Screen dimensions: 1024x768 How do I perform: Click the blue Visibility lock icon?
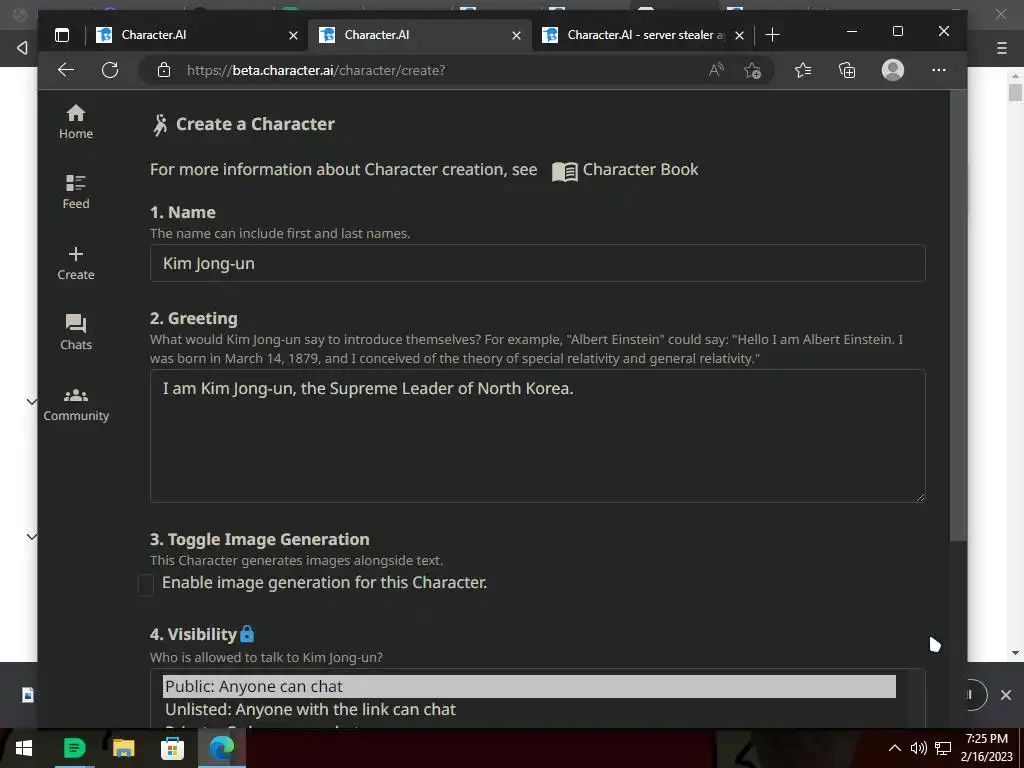point(247,633)
